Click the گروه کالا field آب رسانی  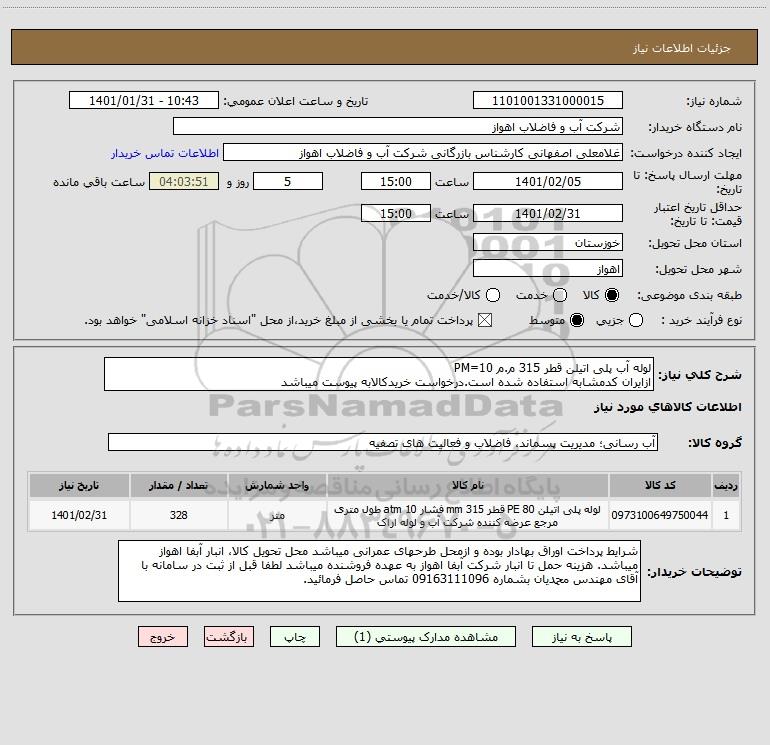tap(383, 442)
